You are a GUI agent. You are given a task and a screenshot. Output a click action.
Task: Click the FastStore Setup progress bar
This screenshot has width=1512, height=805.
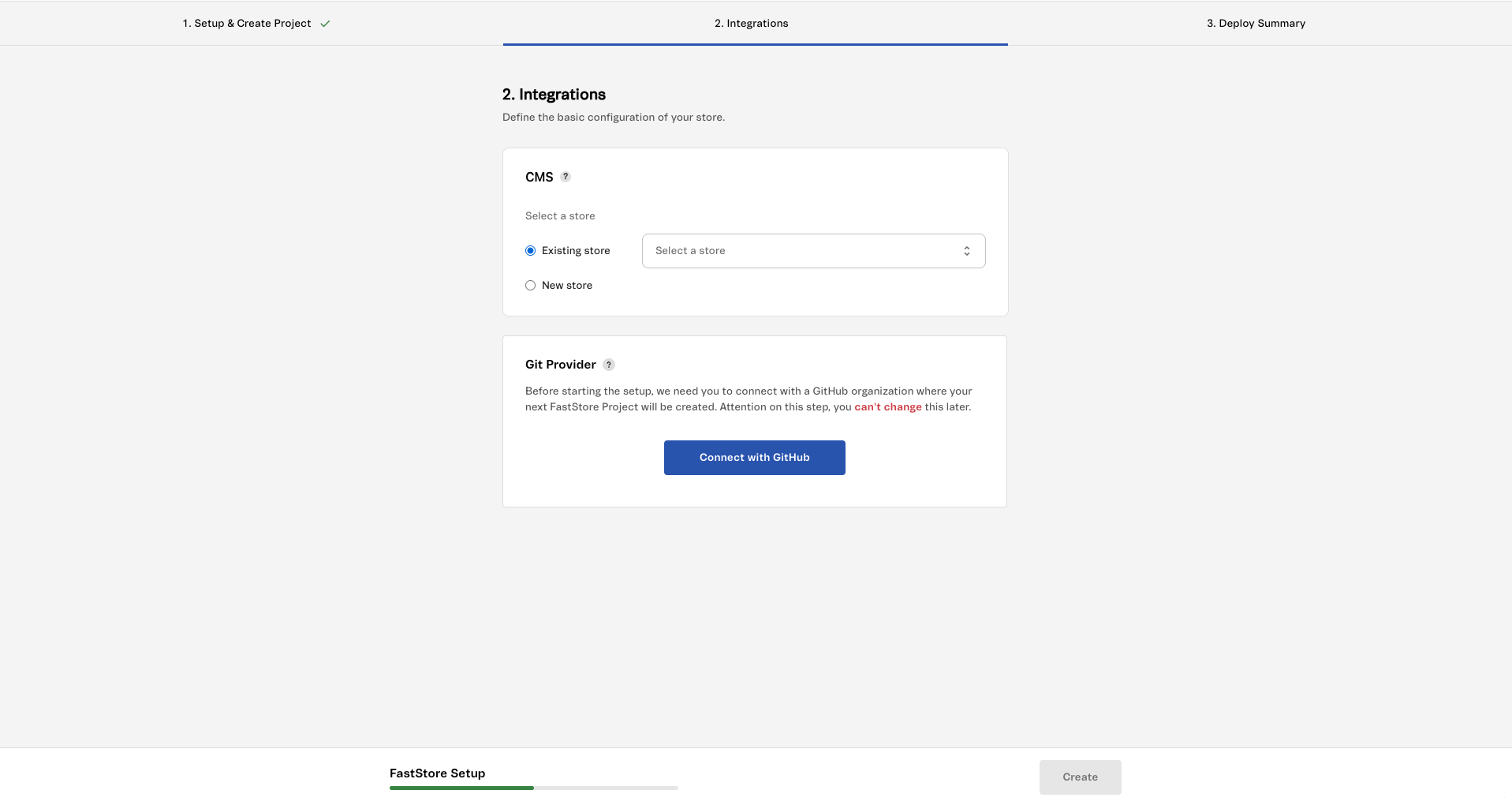534,788
